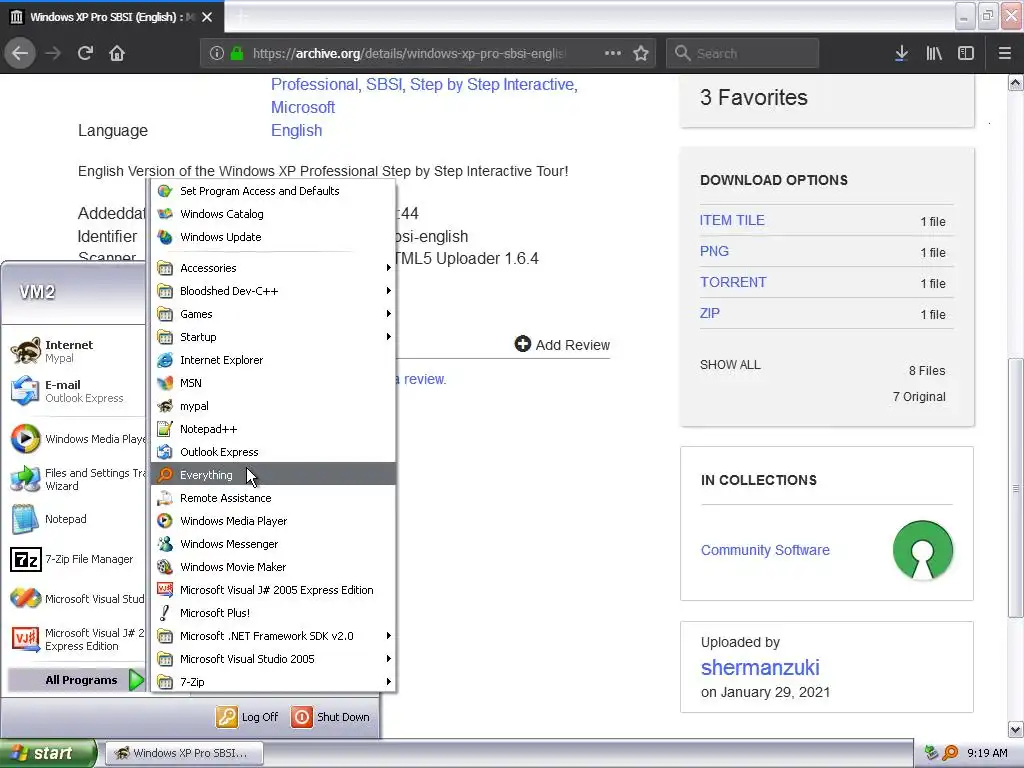The height and width of the screenshot is (768, 1024).
Task: Open the page actions three-dot menu
Action: coord(613,53)
